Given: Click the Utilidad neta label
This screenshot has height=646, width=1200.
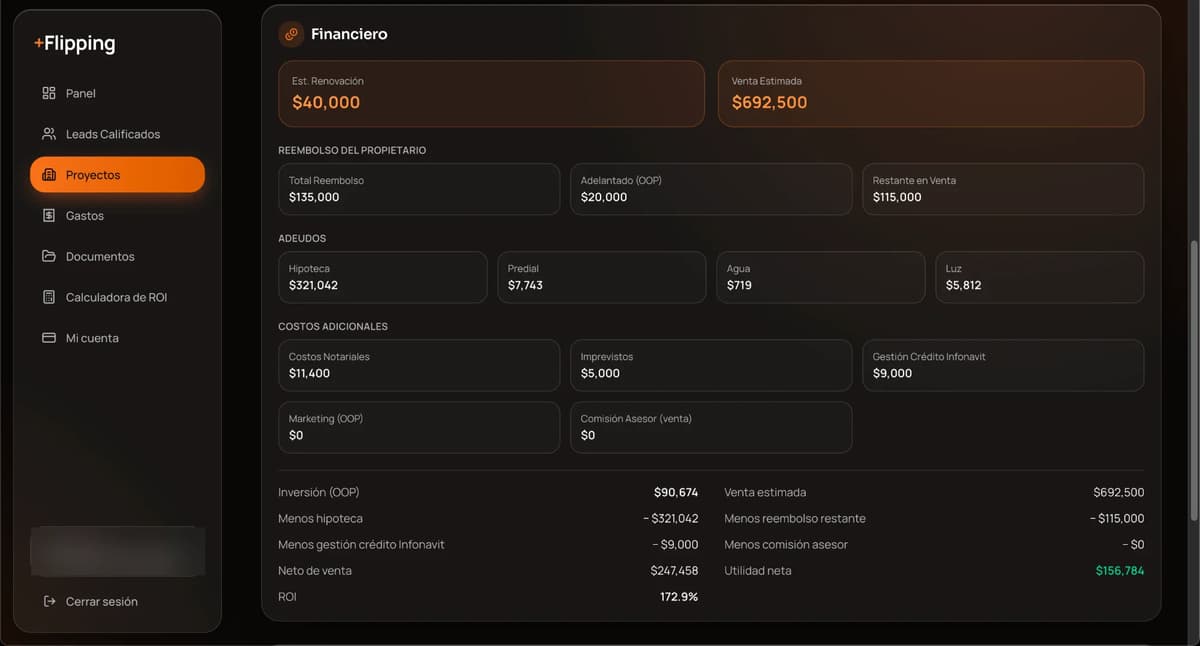Looking at the screenshot, I should tap(758, 570).
